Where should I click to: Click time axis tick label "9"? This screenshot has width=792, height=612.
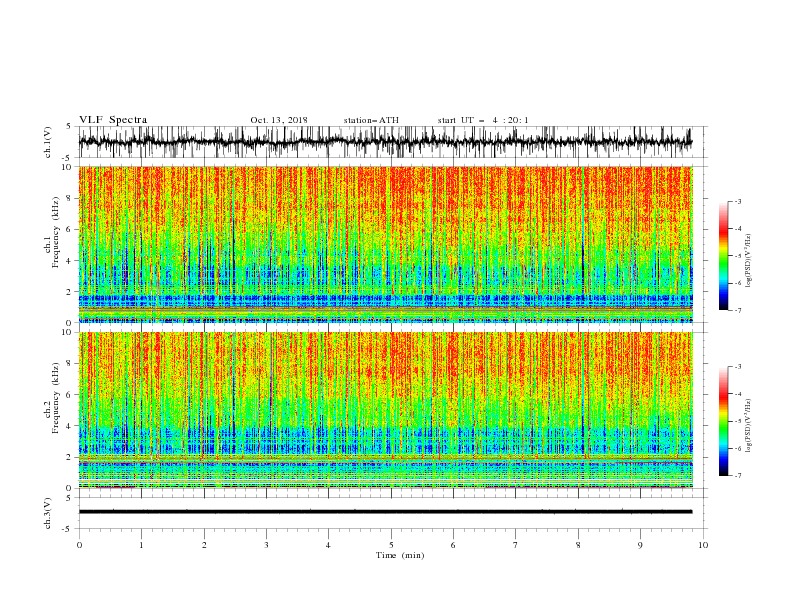640,545
